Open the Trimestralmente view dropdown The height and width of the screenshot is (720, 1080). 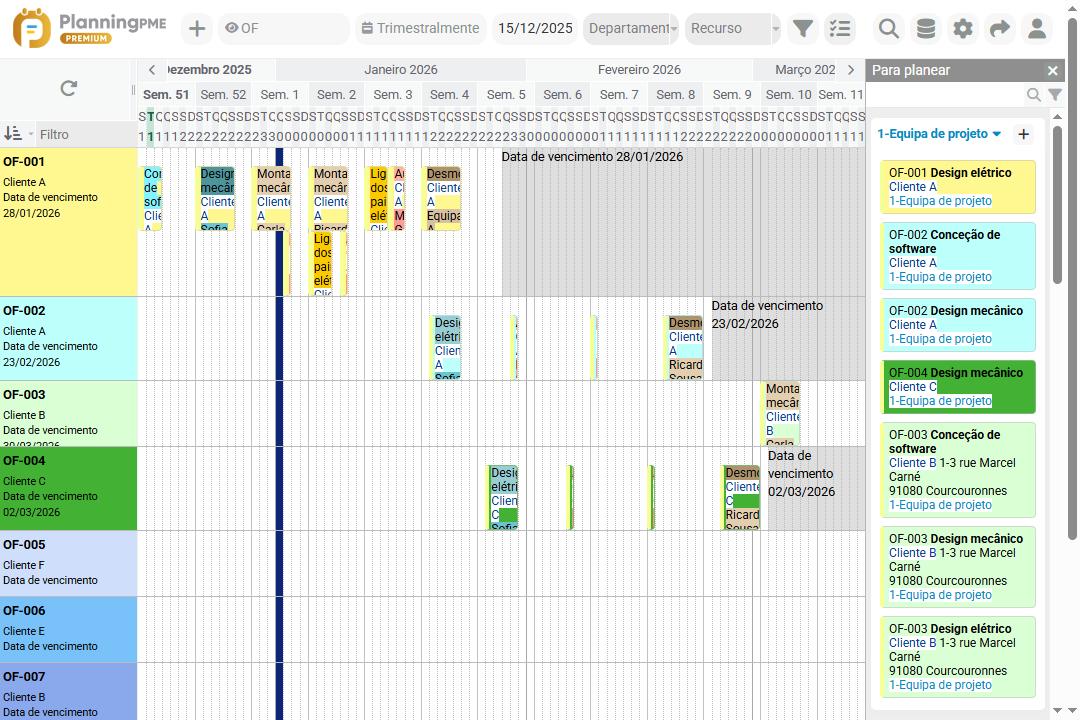pyautogui.click(x=419, y=28)
